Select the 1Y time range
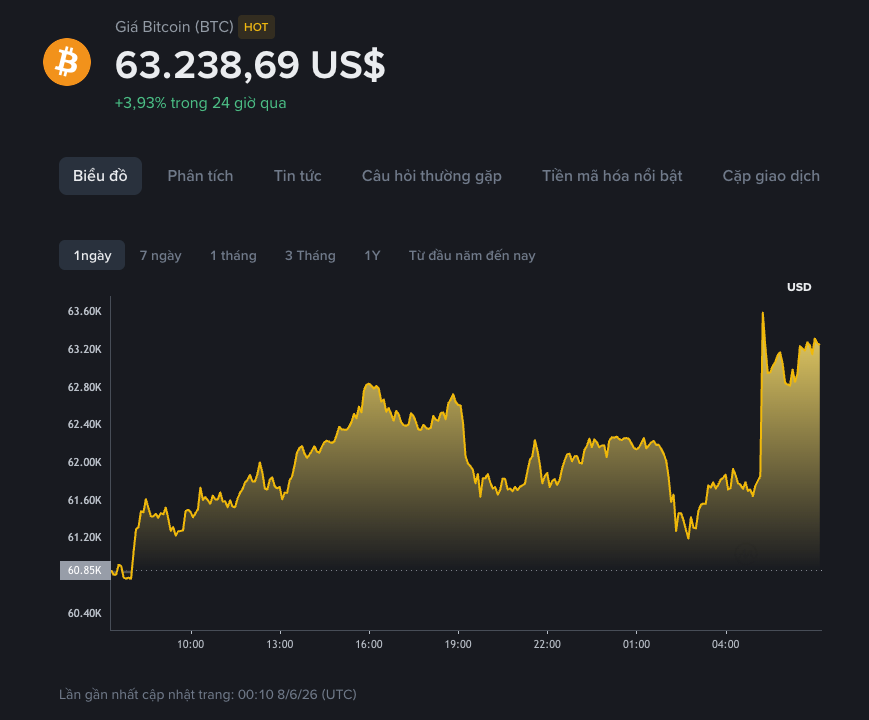The width and height of the screenshot is (869, 720). pos(372,256)
